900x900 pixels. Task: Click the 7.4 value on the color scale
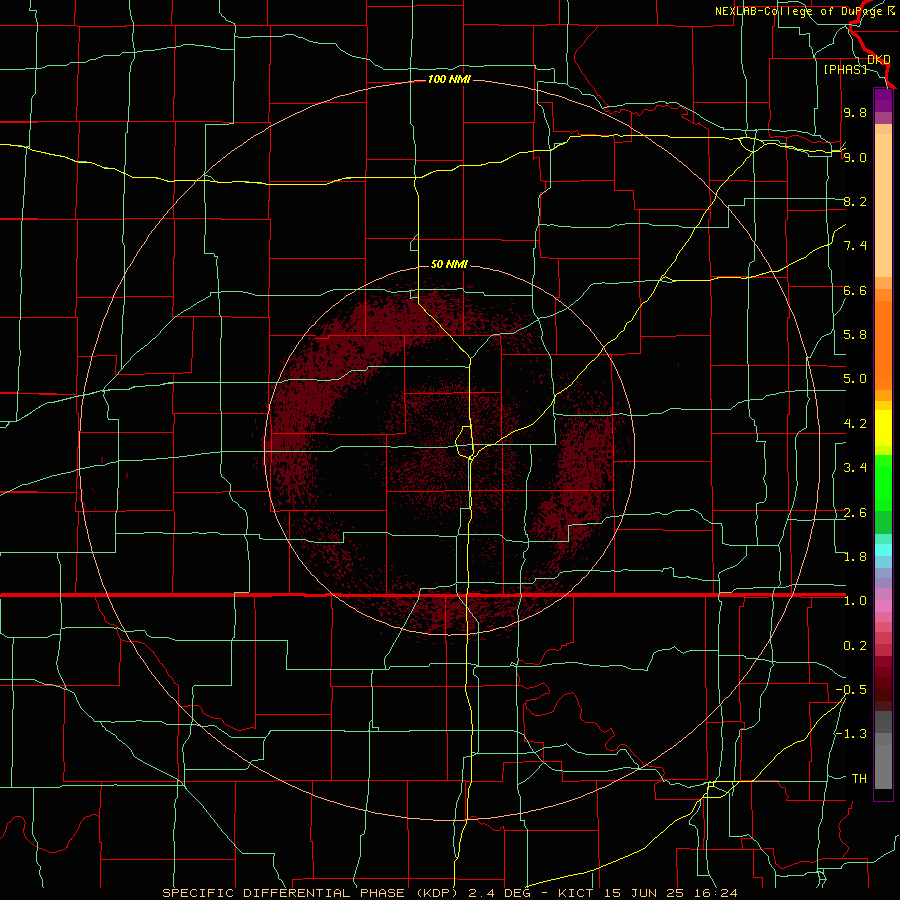855,246
